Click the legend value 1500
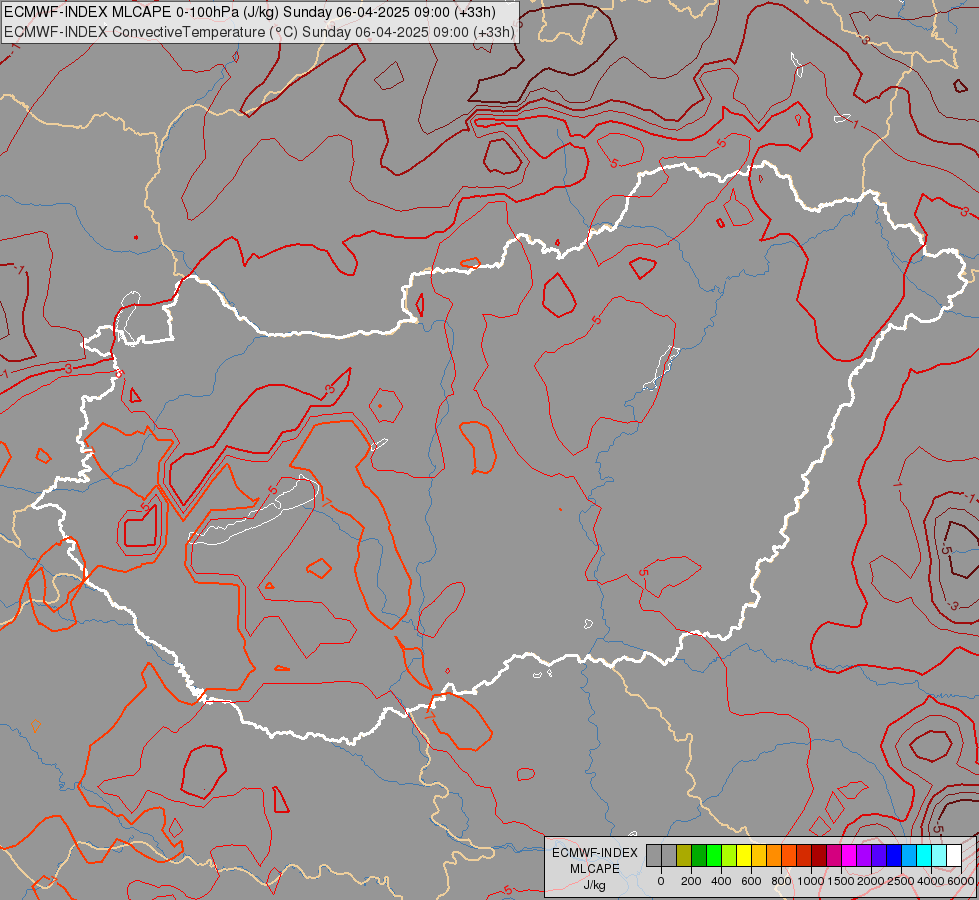Image resolution: width=979 pixels, height=900 pixels. (x=842, y=881)
